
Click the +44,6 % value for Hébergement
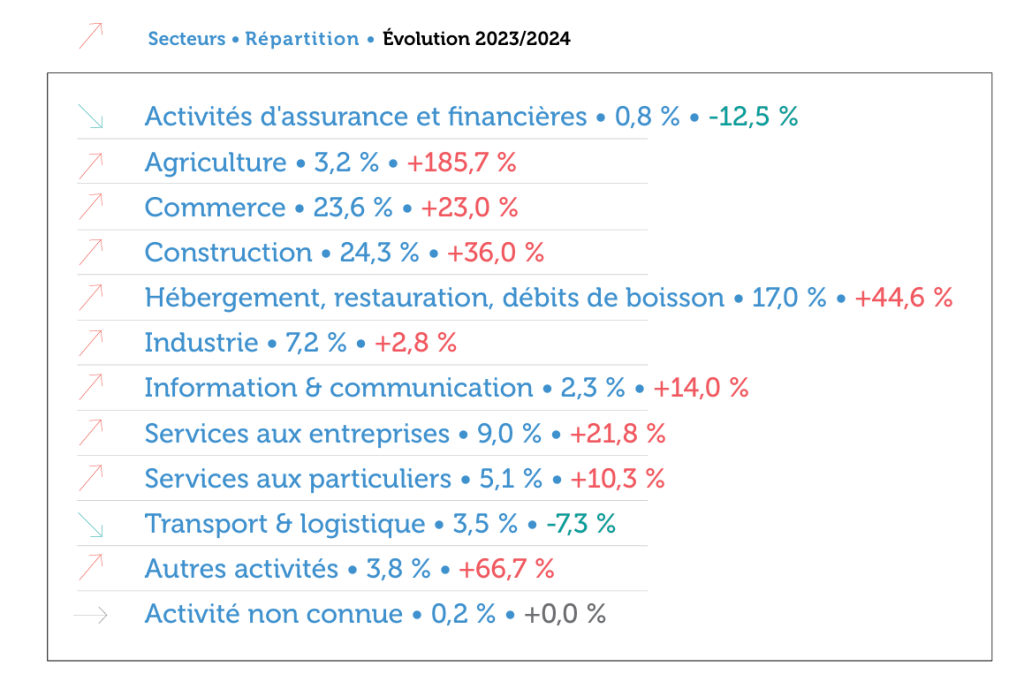[x=903, y=297]
